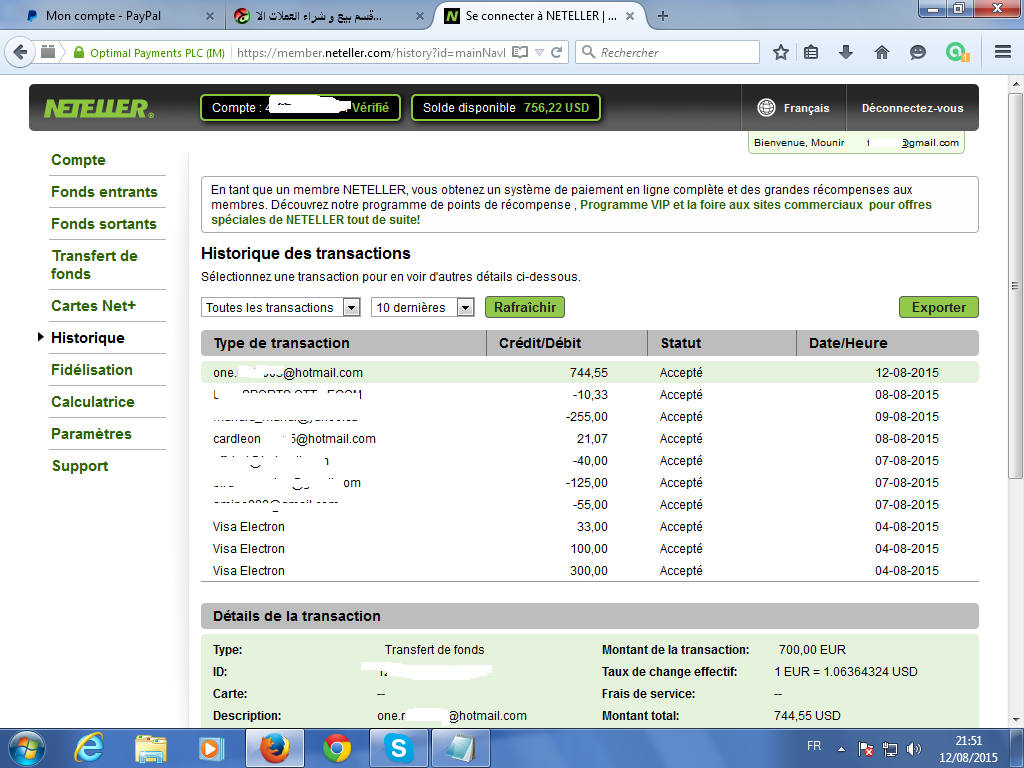The height and width of the screenshot is (768, 1024).
Task: Click the volume speaker tray icon
Action: tap(914, 749)
